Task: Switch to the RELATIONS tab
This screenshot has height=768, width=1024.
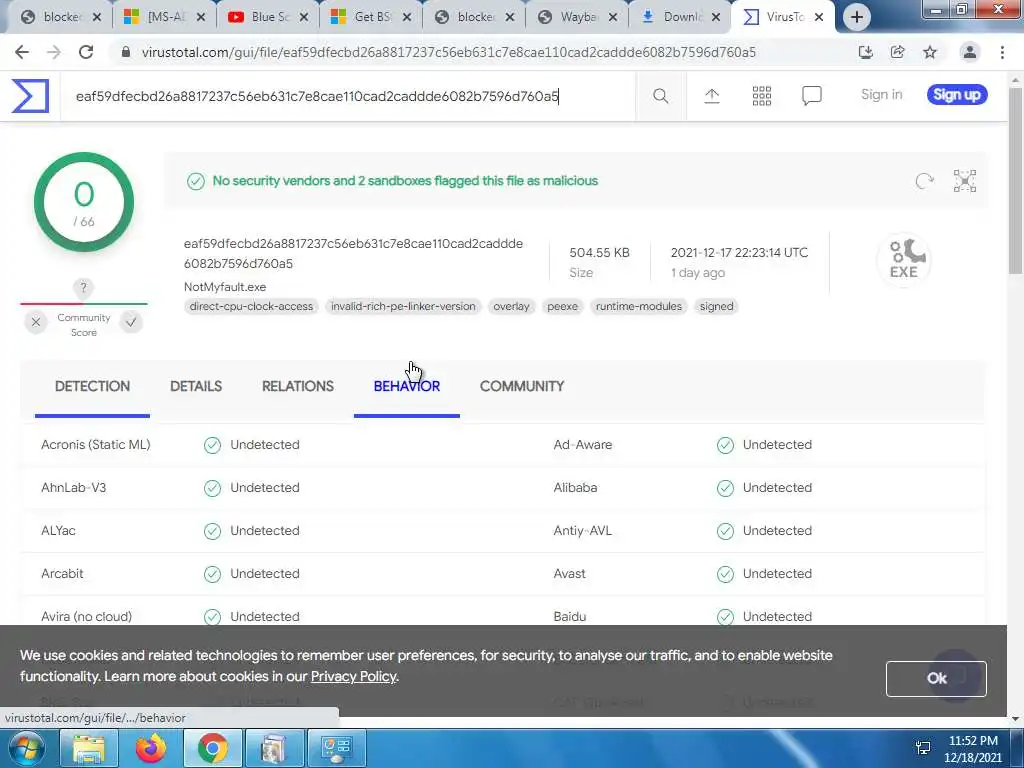Action: [x=298, y=387]
